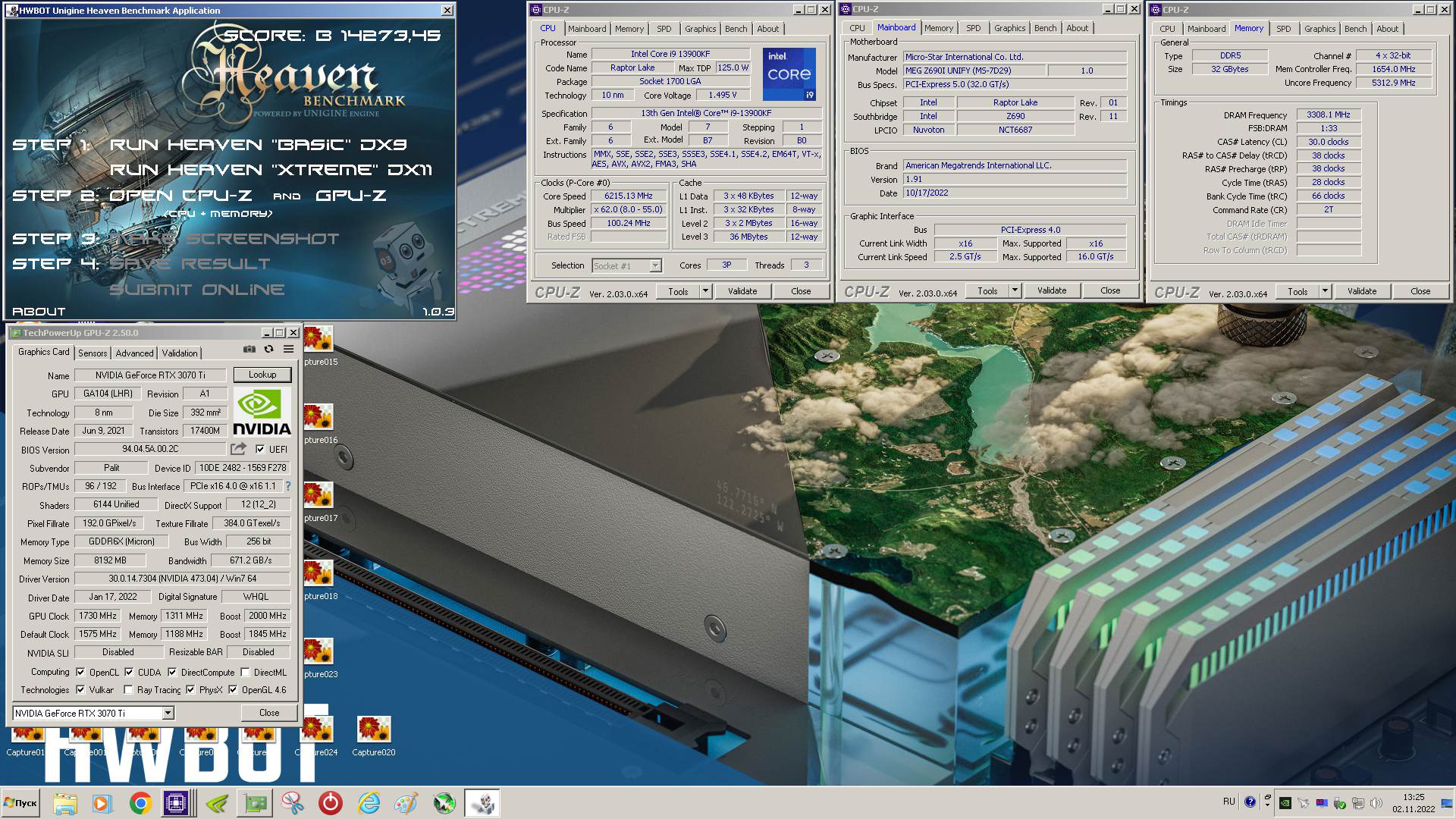Click the jet plane tray icon
The height and width of the screenshot is (819, 1456).
[x=1304, y=803]
